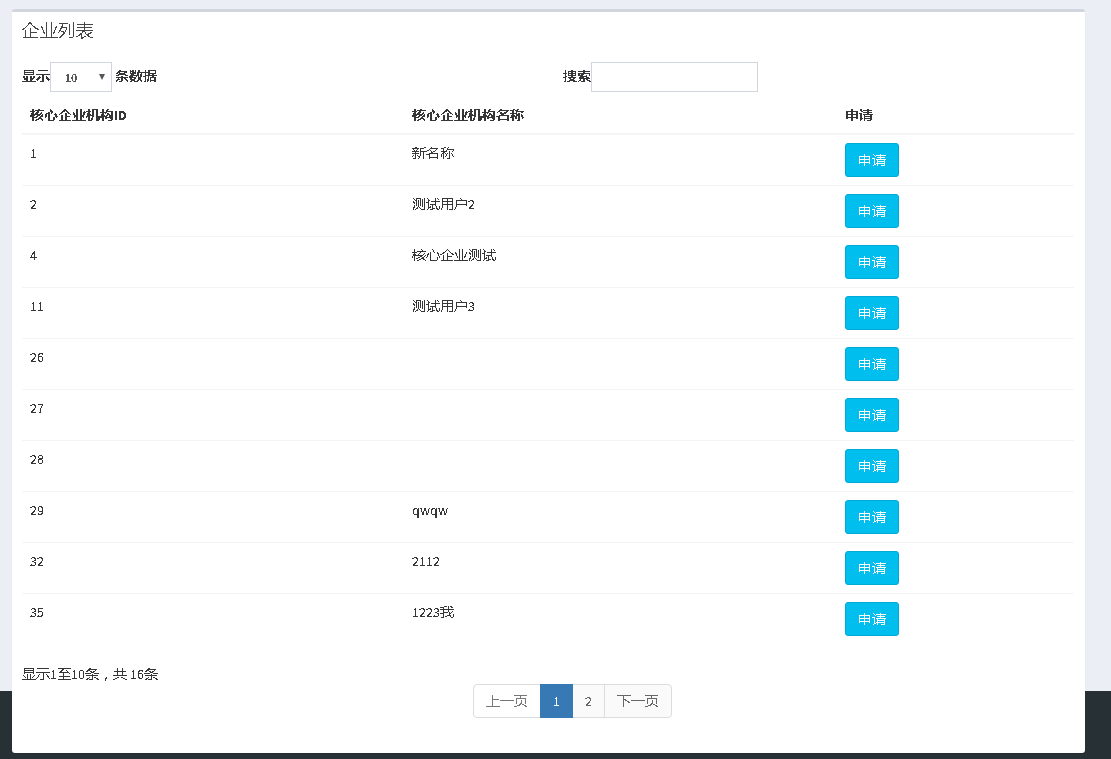Click 申请 button for 测试用户3
The image size is (1111, 759).
871,312
